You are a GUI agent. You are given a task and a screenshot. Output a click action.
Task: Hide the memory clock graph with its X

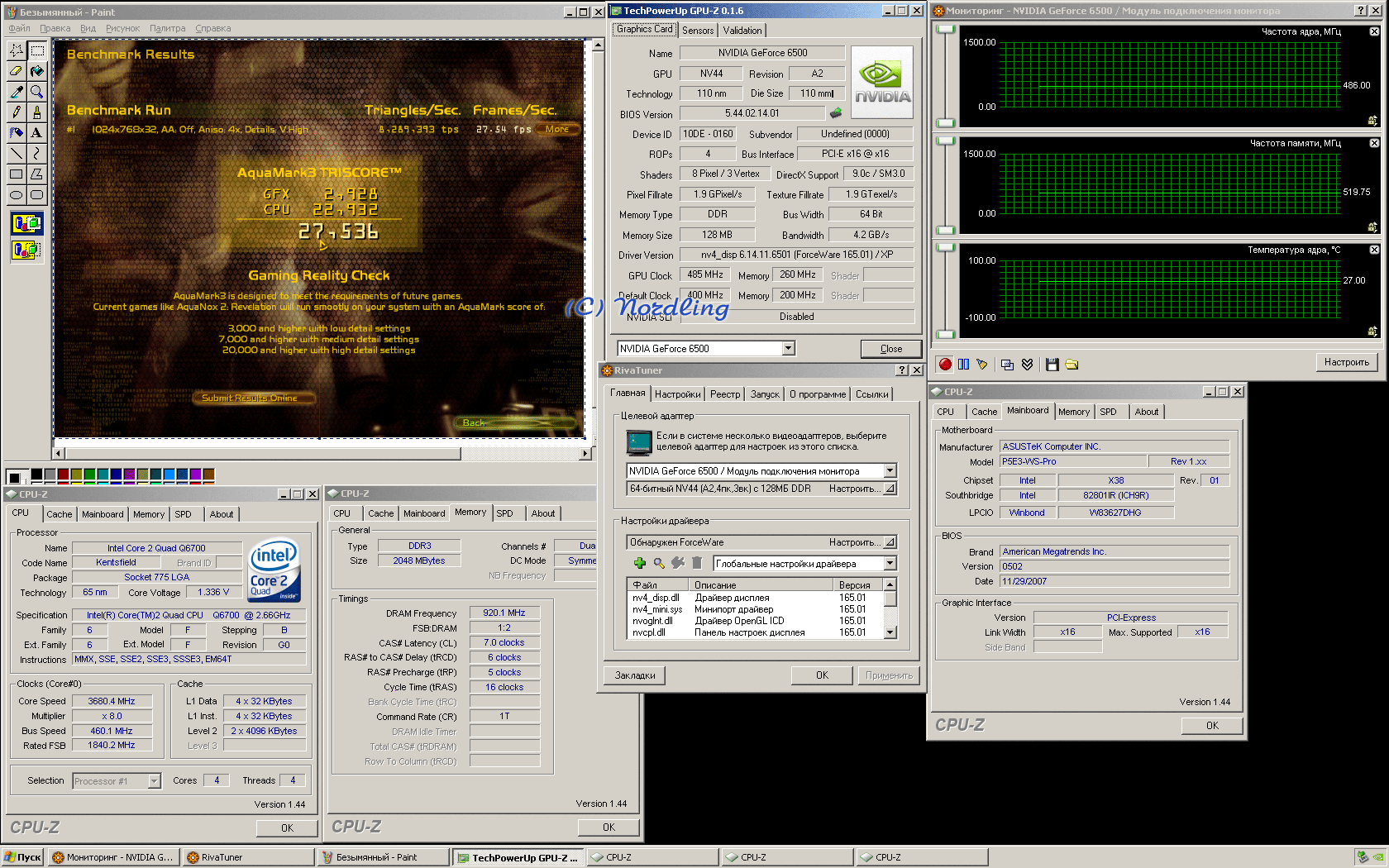pyautogui.click(x=1374, y=143)
